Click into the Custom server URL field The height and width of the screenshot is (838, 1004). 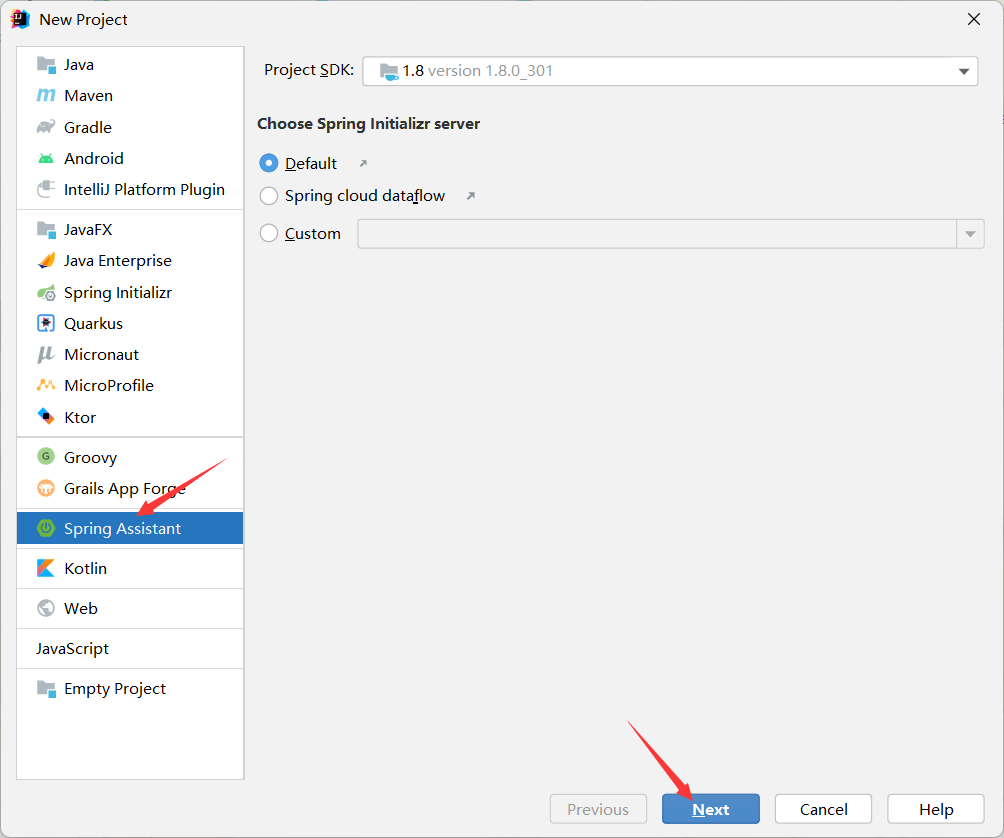[657, 234]
